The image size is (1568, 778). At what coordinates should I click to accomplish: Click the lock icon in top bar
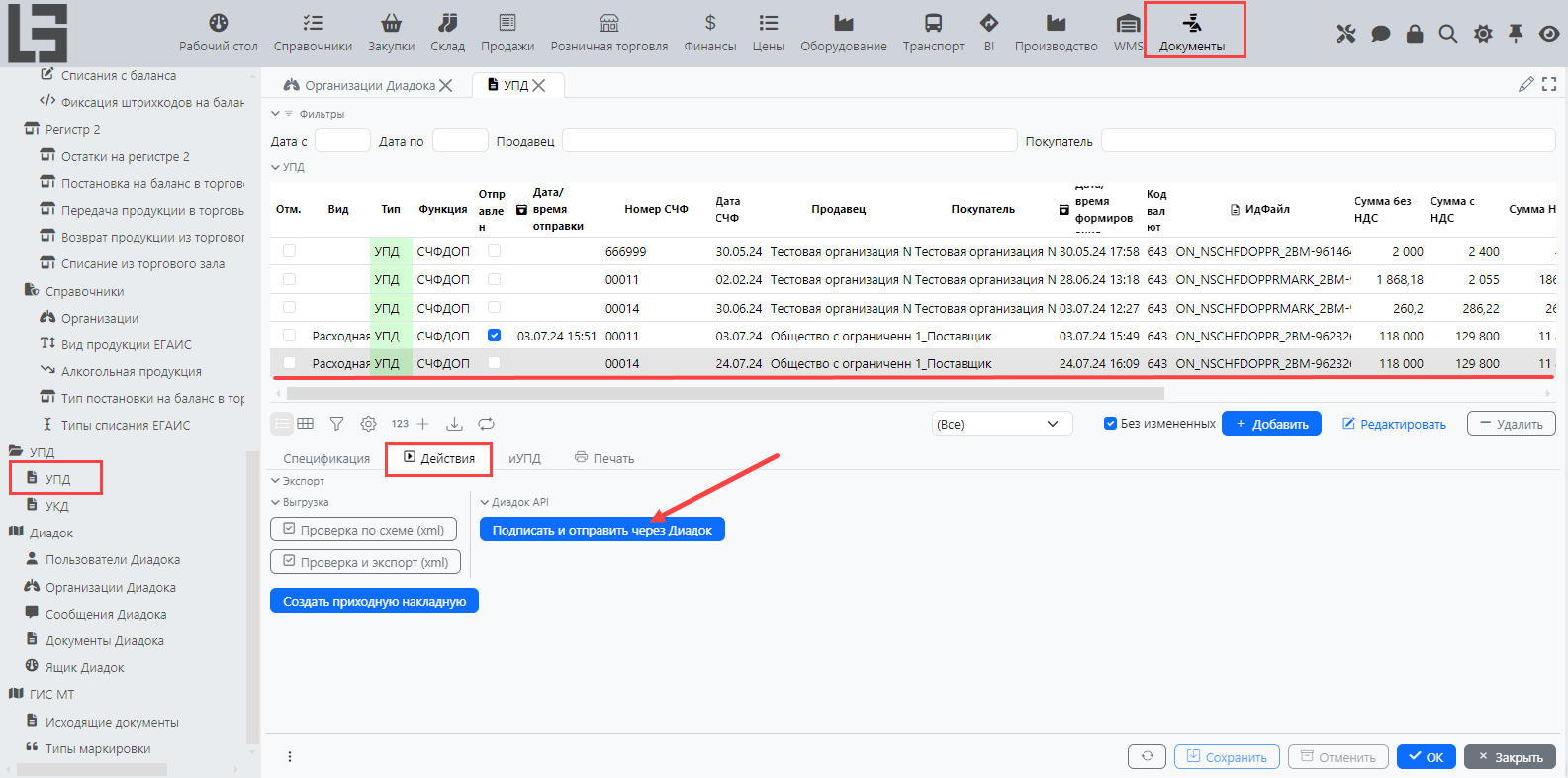pyautogui.click(x=1415, y=34)
